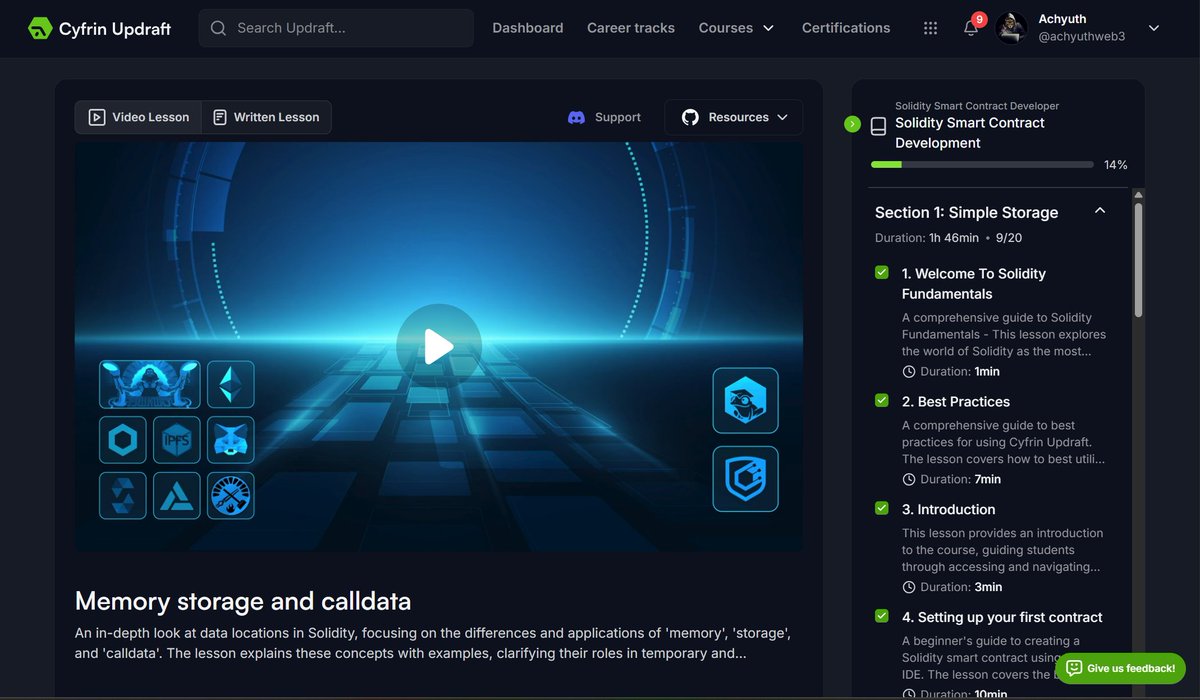Toggle checkbox for Best Practices lesson
This screenshot has height=700, width=1200.
(x=882, y=400)
